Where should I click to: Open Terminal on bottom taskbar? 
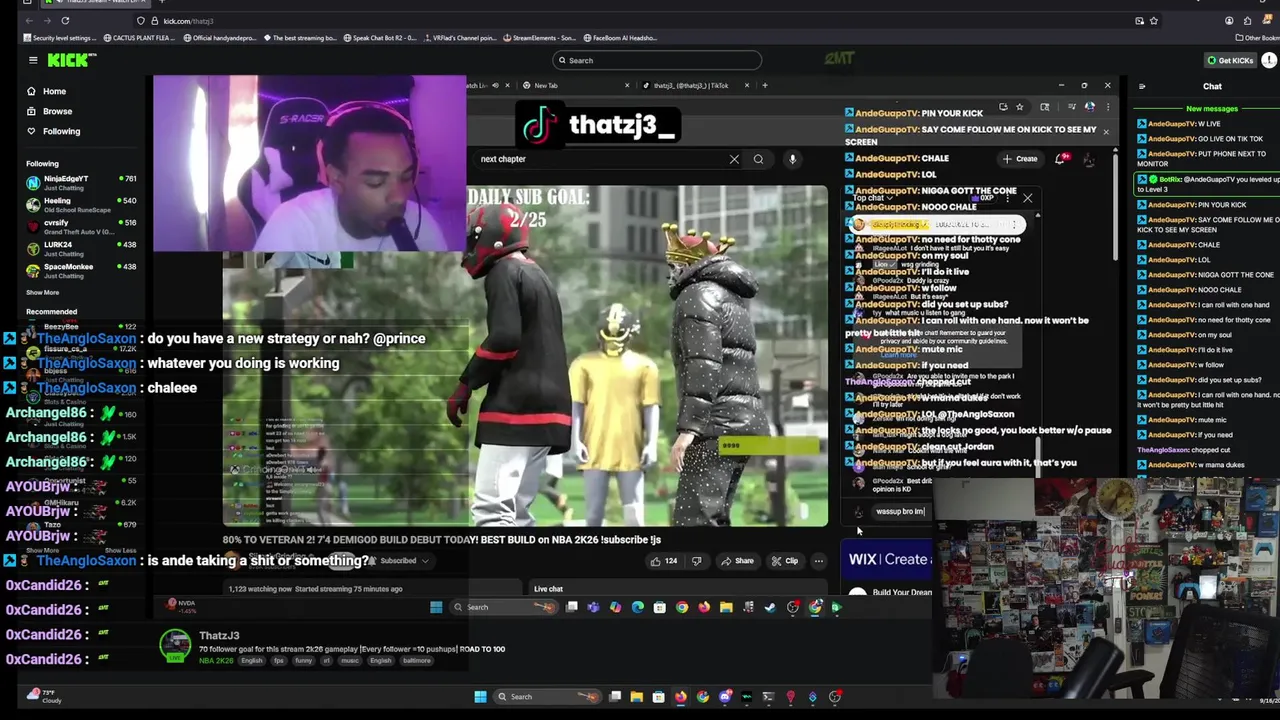click(768, 697)
